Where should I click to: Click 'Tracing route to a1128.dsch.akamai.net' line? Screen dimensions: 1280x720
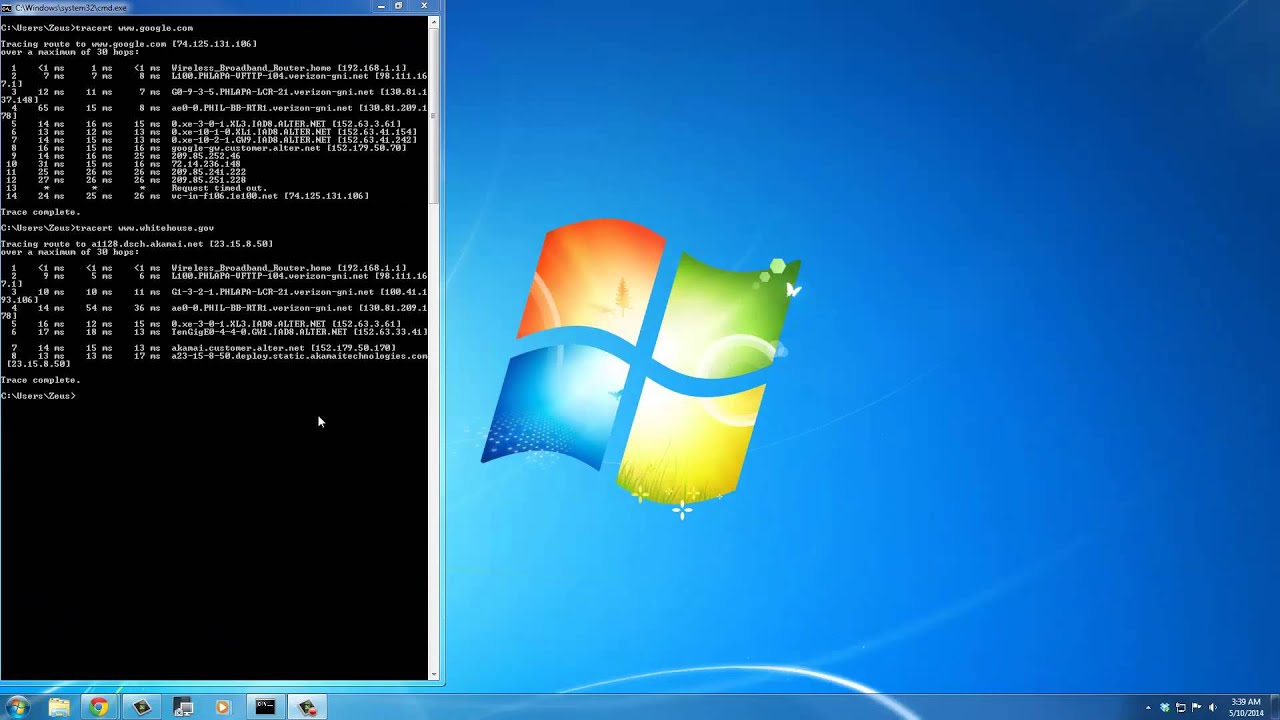pos(137,244)
